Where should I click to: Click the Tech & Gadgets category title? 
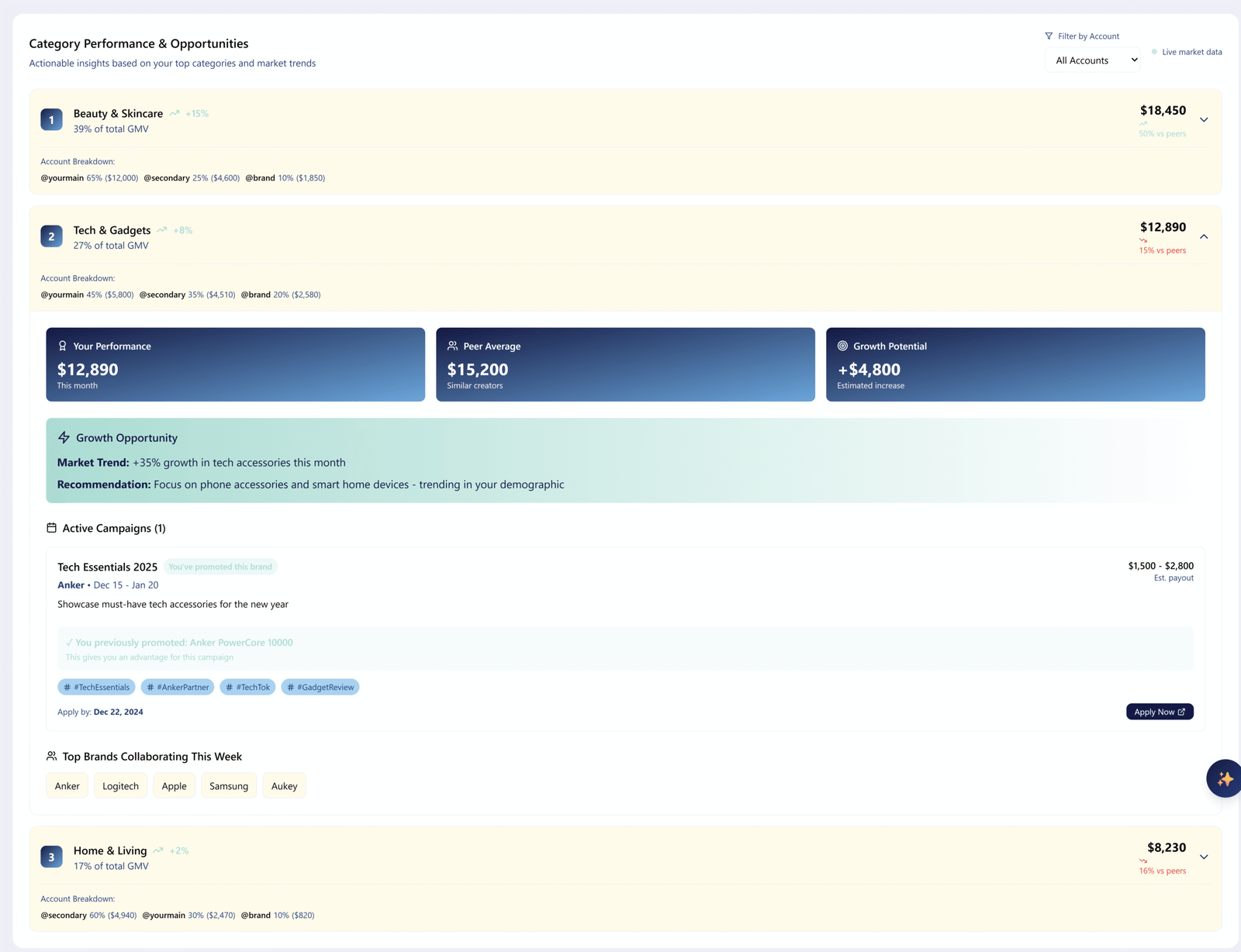(112, 230)
